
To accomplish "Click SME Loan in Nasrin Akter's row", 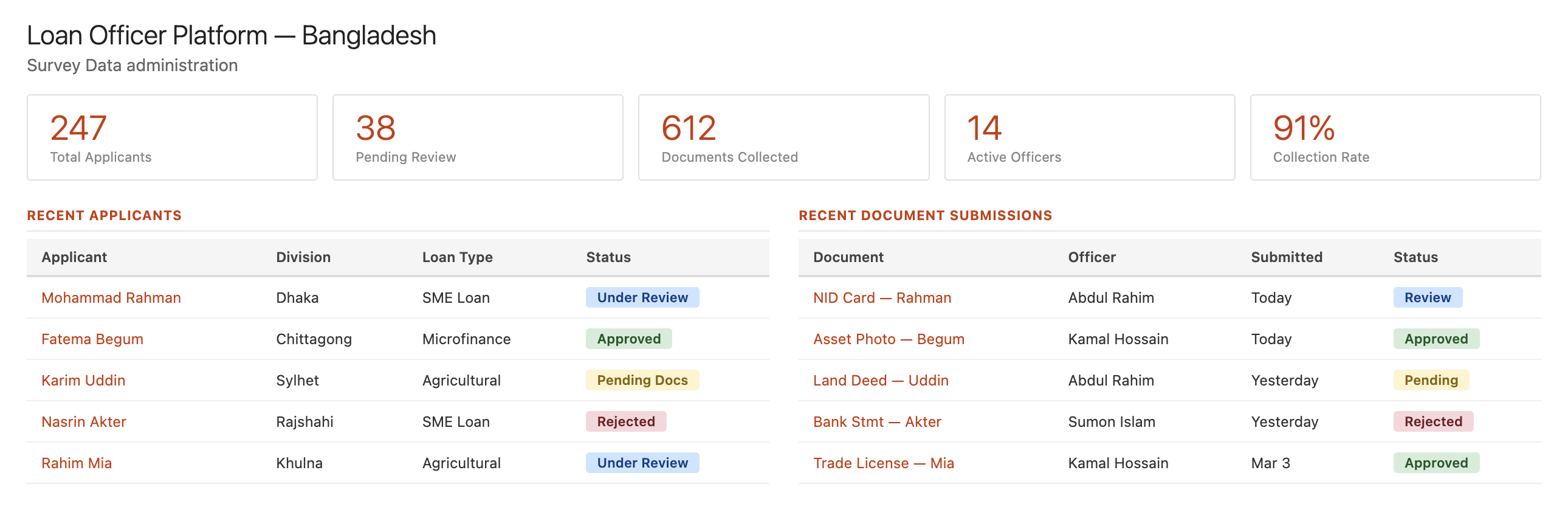I will 456,422.
